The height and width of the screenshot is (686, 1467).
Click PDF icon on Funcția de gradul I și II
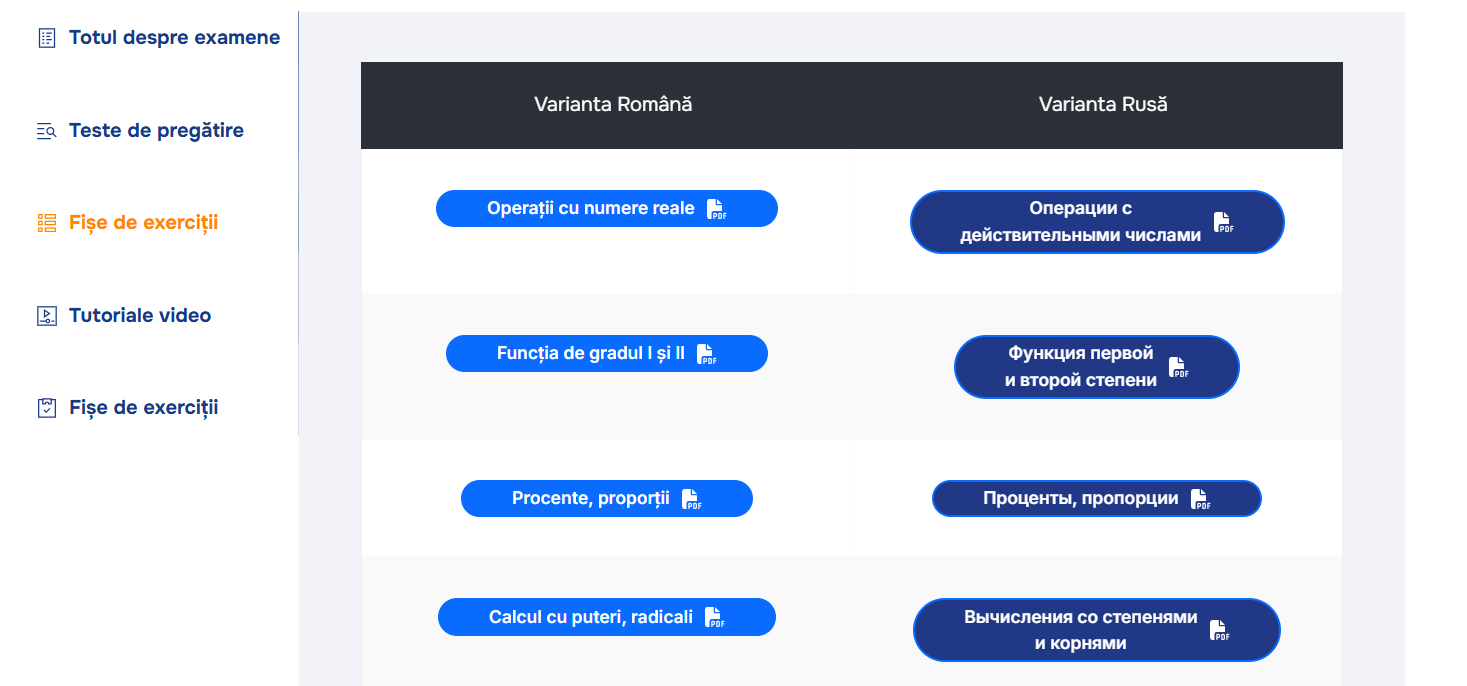[x=706, y=354]
